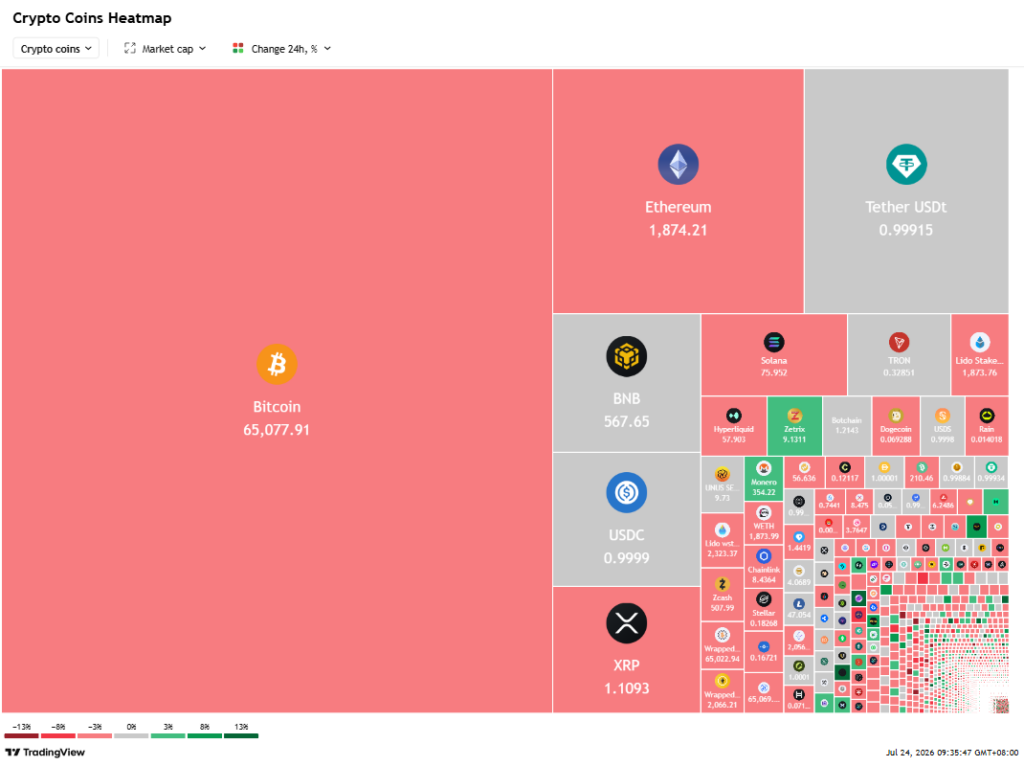
Task: Expand the Change 24h, % color dropdown
Action: [281, 48]
